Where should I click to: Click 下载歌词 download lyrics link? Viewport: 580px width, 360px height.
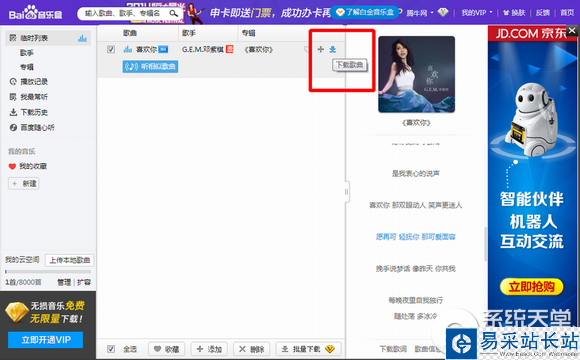pyautogui.click(x=393, y=349)
